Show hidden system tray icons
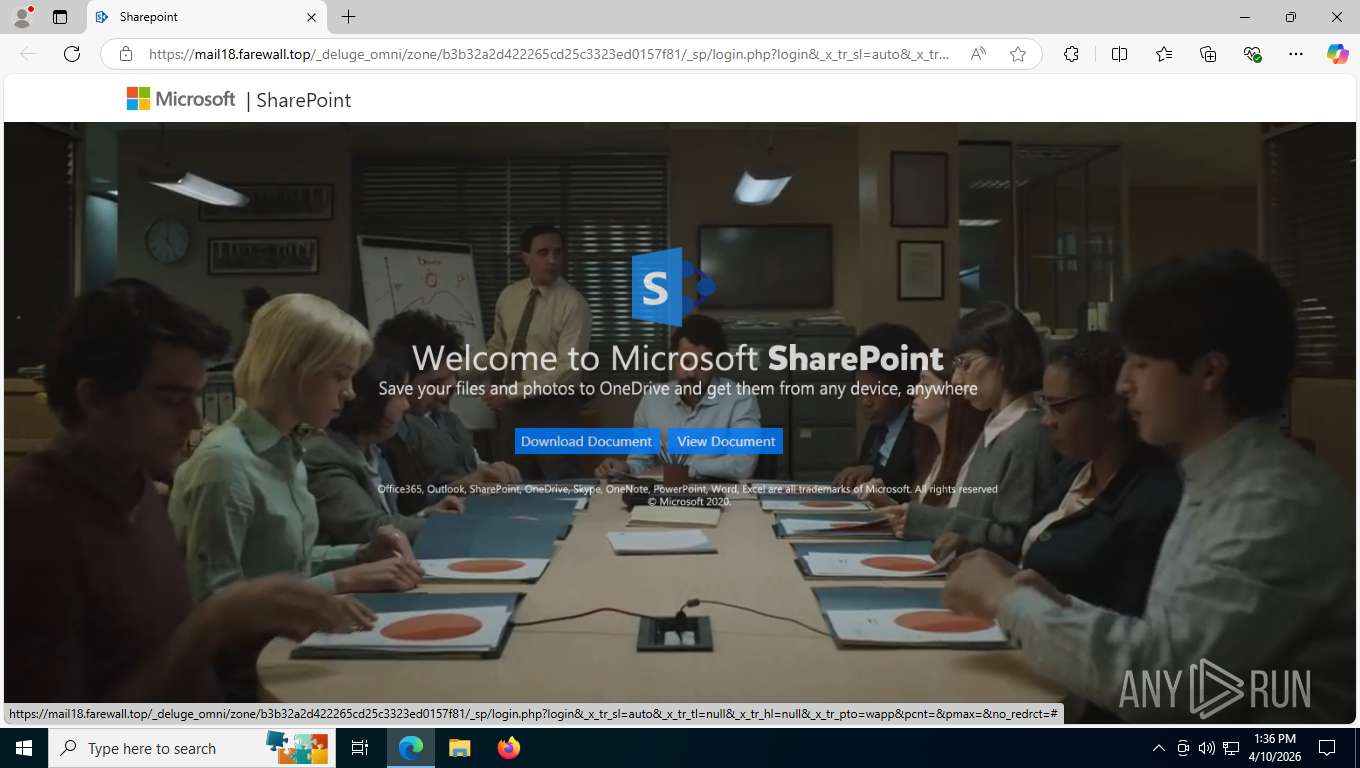Viewport: 1360px width, 768px height. 1159,748
